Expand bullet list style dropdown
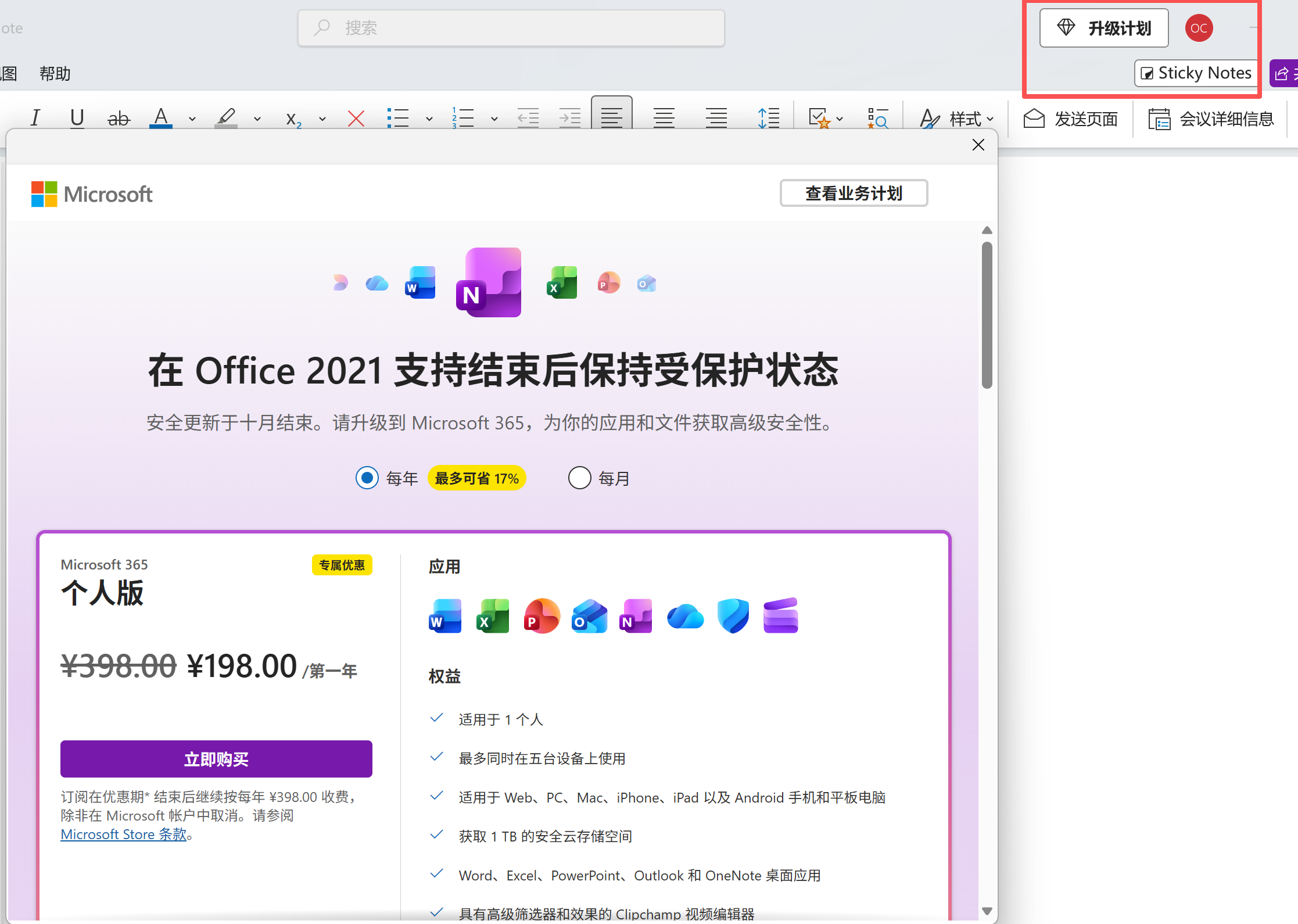 [429, 119]
